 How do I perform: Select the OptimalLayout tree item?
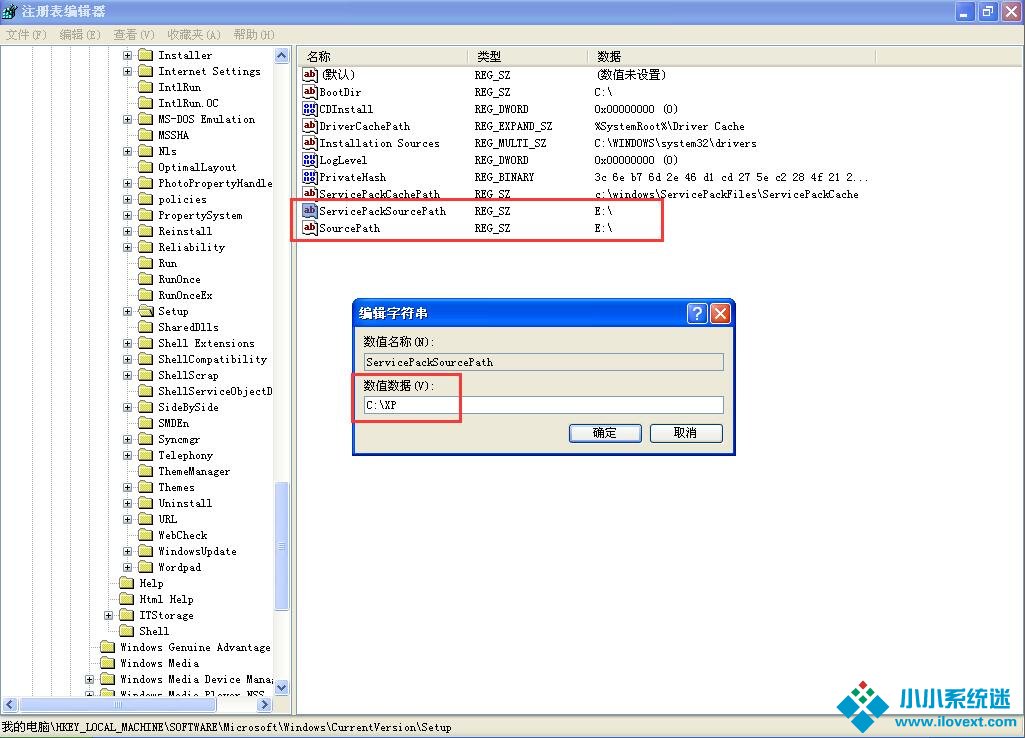click(x=197, y=167)
